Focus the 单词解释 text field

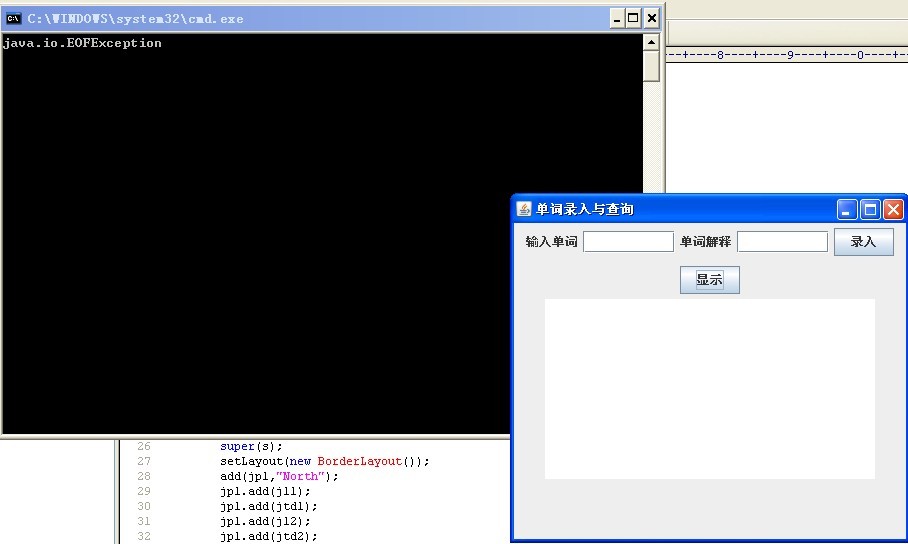click(782, 242)
